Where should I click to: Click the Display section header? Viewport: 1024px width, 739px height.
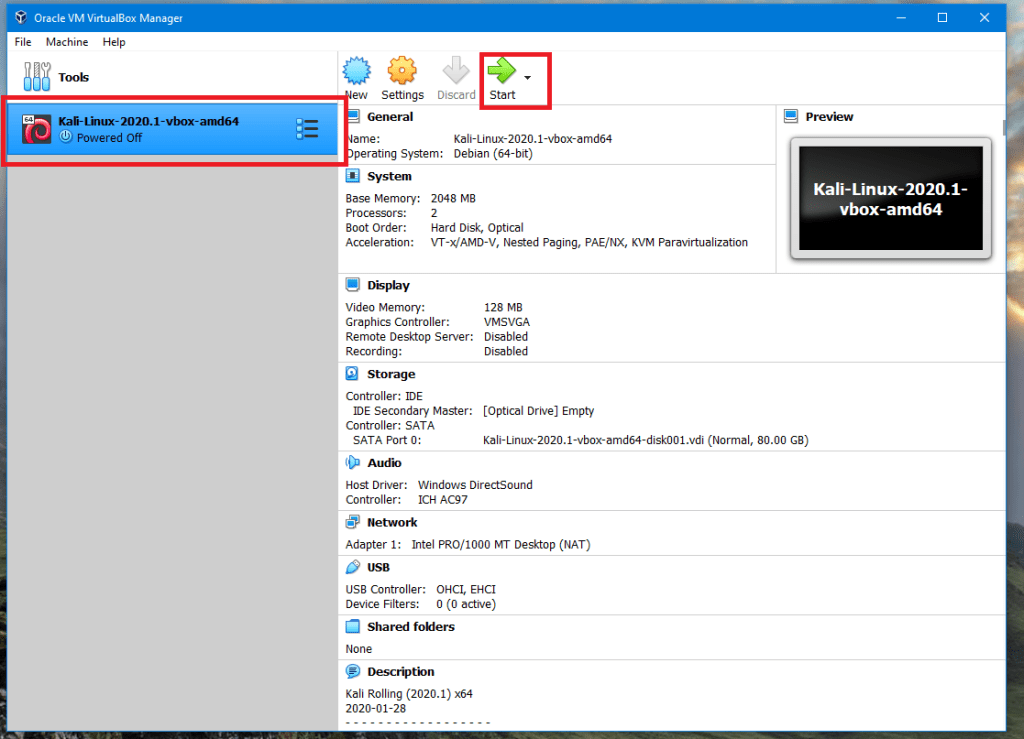388,285
